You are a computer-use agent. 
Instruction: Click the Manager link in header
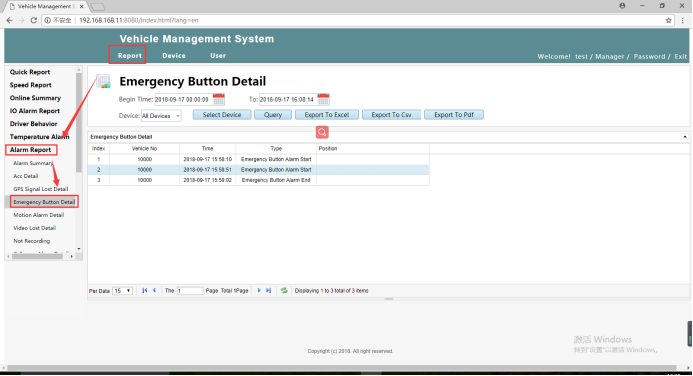coord(609,57)
